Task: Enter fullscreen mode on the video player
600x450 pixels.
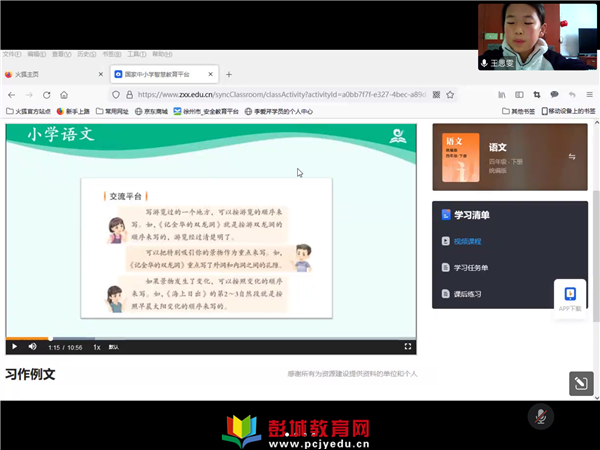Action: tap(408, 346)
